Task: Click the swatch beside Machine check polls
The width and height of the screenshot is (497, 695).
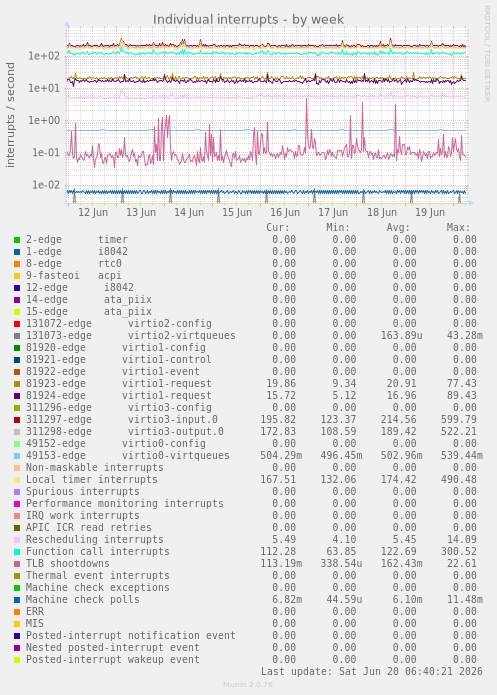Action: (x=17, y=600)
